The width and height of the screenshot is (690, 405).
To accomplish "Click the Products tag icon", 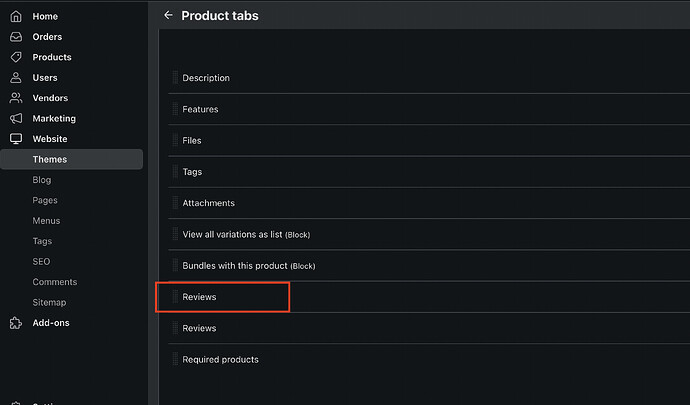I will tap(15, 57).
